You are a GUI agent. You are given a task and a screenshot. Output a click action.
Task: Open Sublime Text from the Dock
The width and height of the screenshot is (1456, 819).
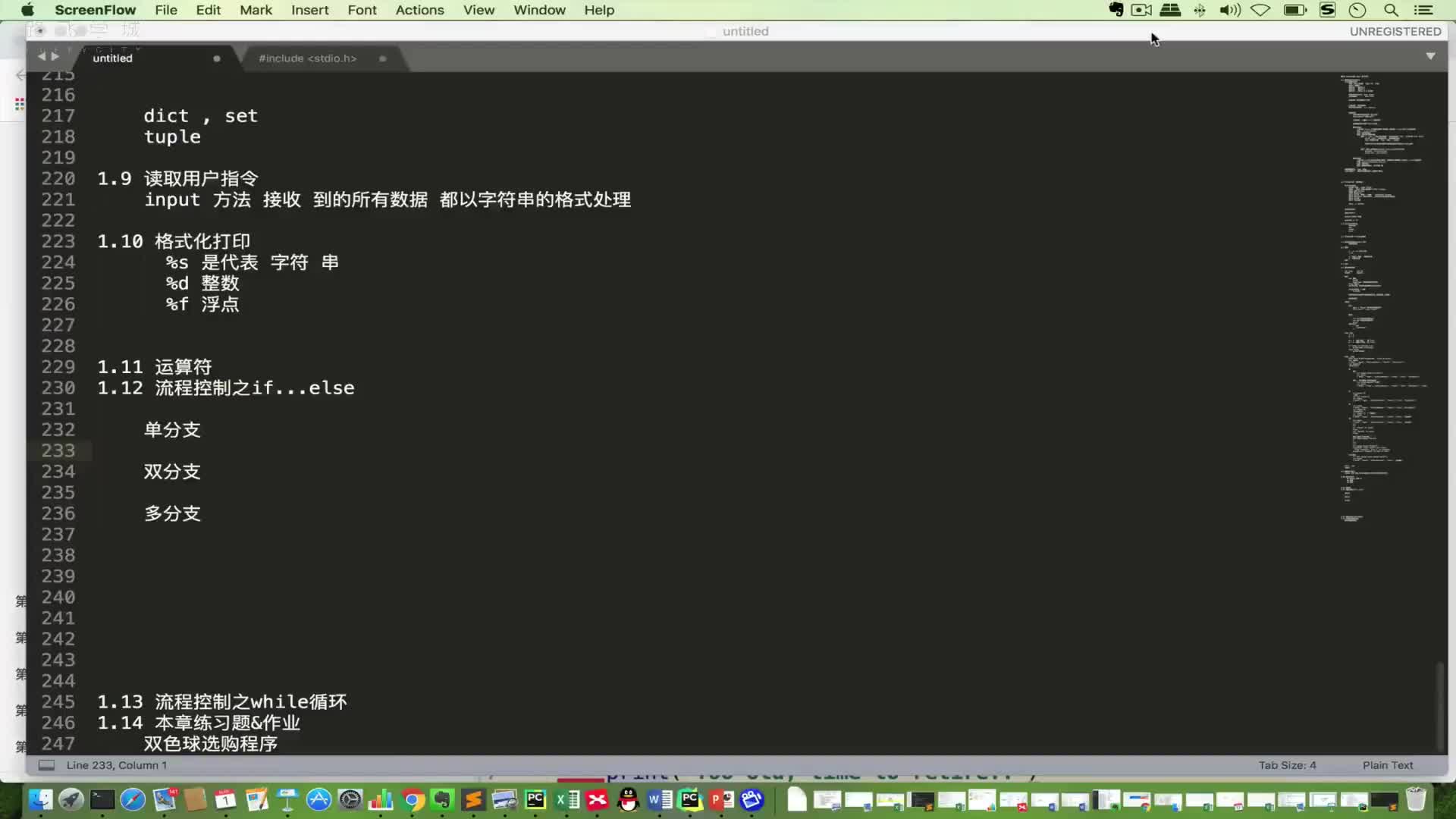[x=473, y=799]
